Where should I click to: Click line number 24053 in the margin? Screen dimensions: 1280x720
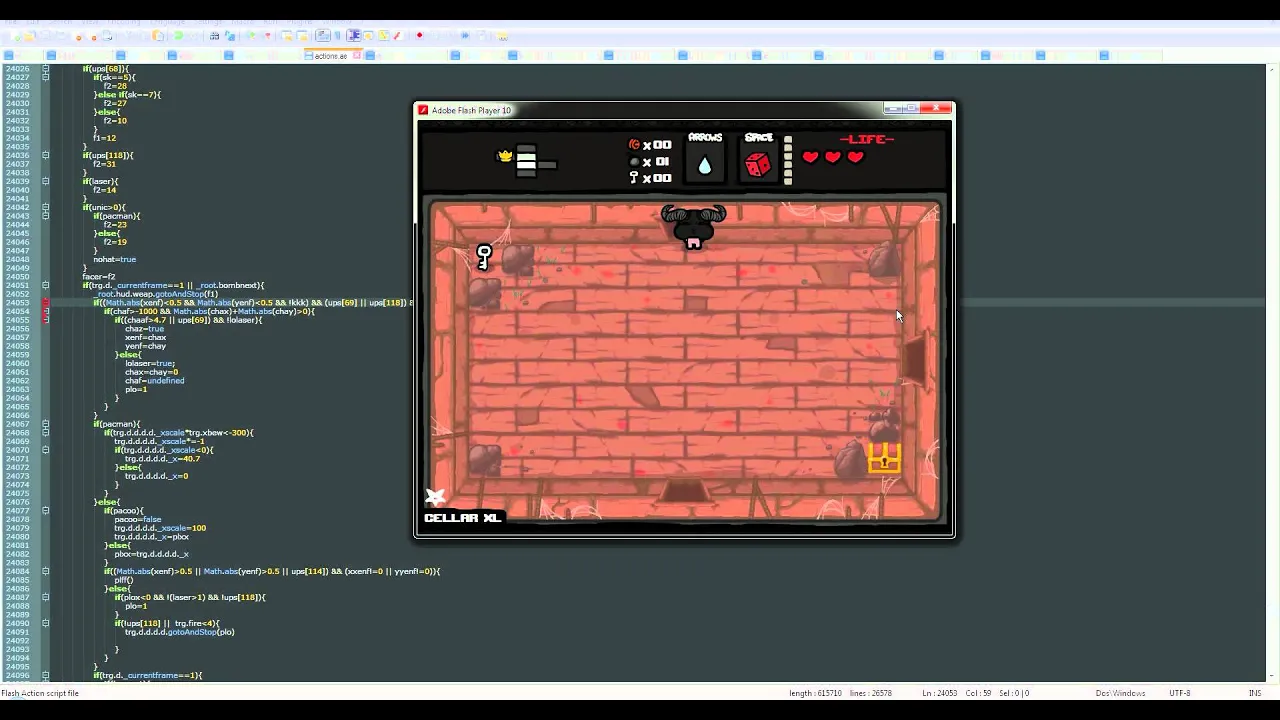17,303
